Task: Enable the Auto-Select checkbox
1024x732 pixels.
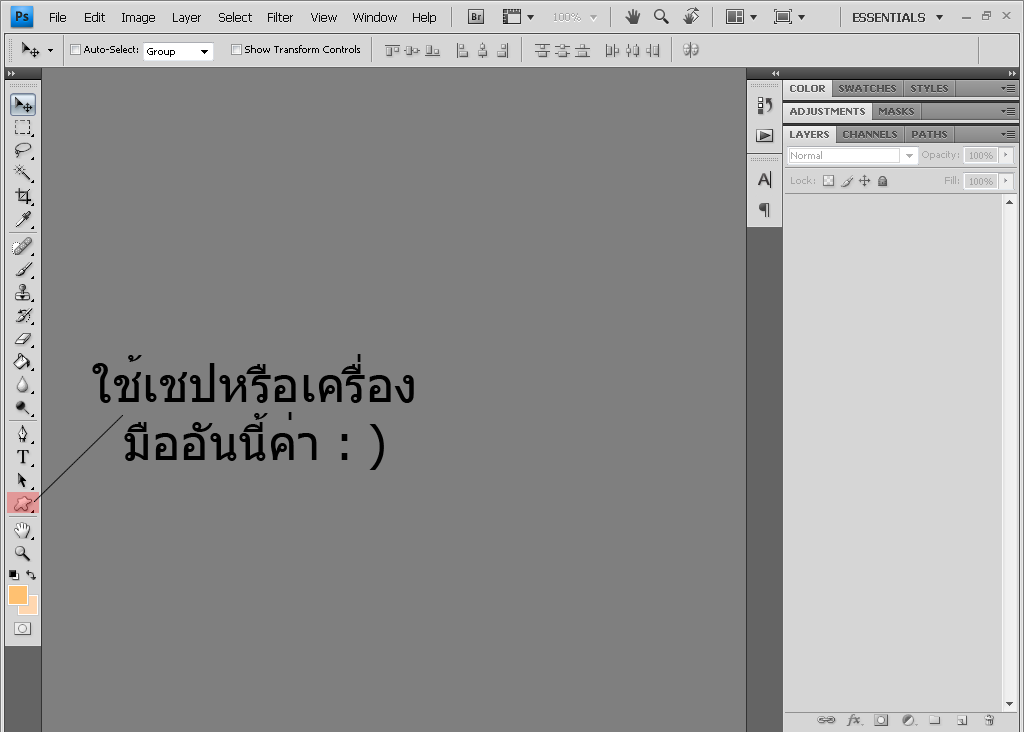Action: 75,50
